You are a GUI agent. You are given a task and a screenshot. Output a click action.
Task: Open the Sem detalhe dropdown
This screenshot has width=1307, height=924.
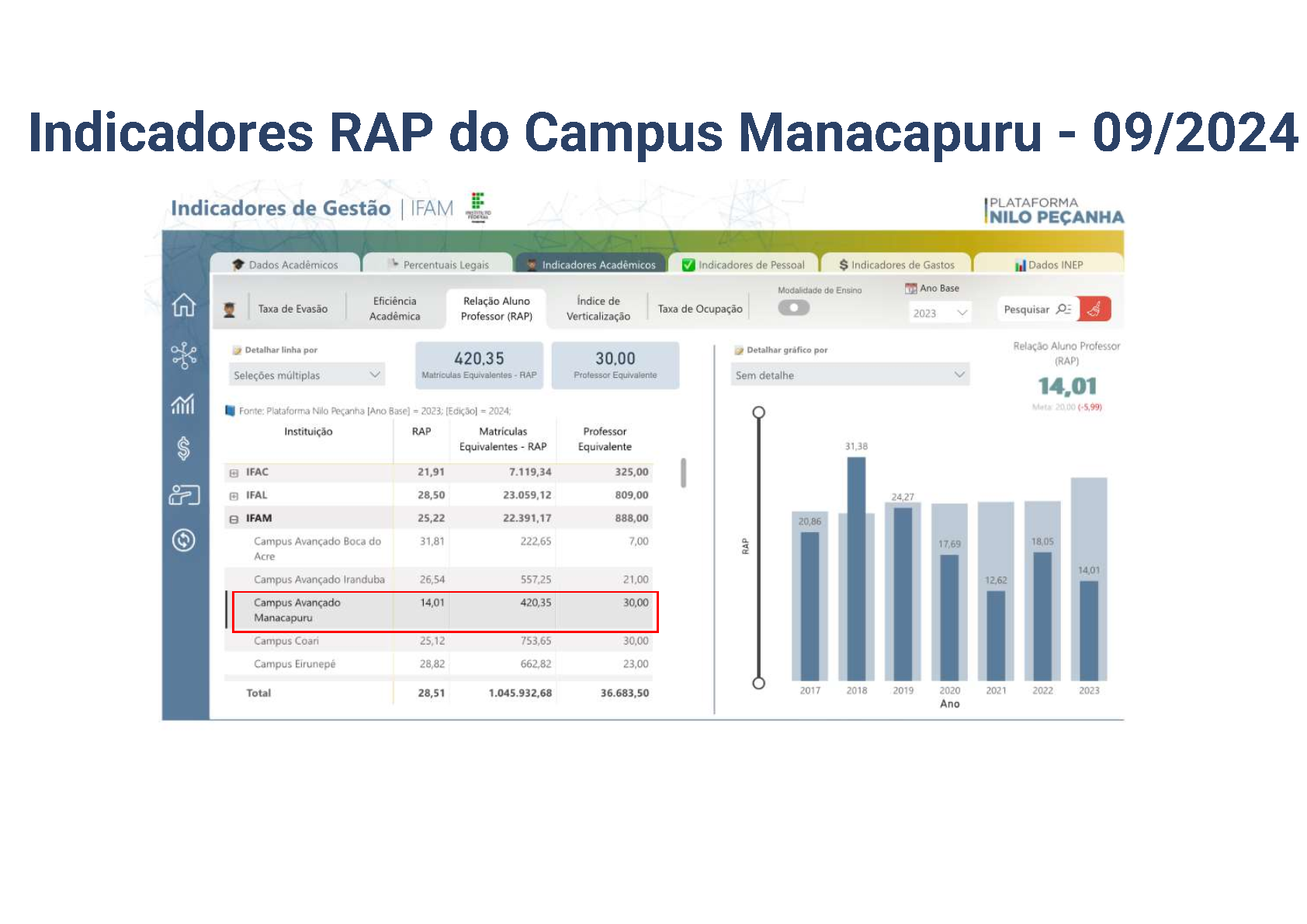click(x=850, y=375)
